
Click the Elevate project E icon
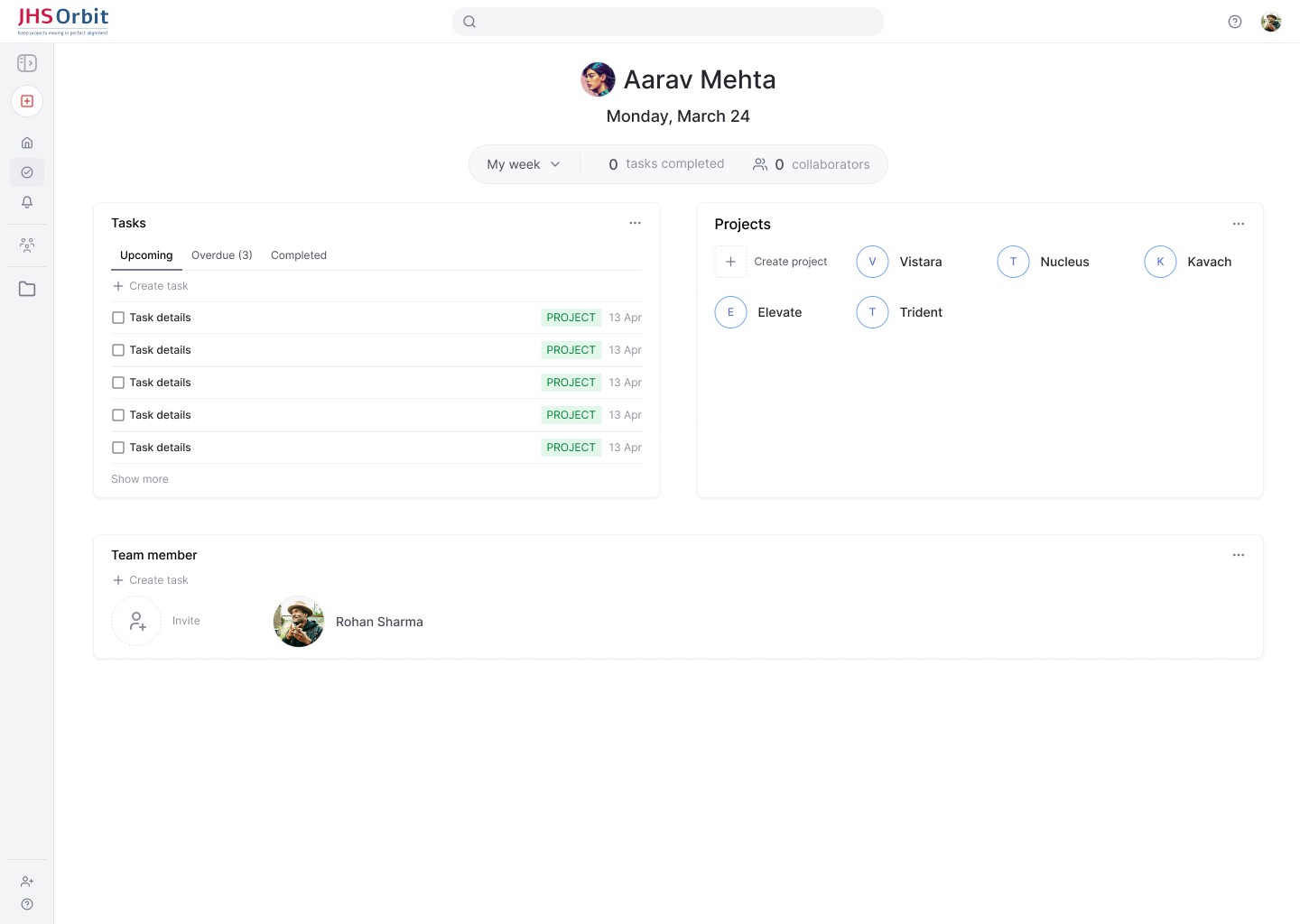730,312
